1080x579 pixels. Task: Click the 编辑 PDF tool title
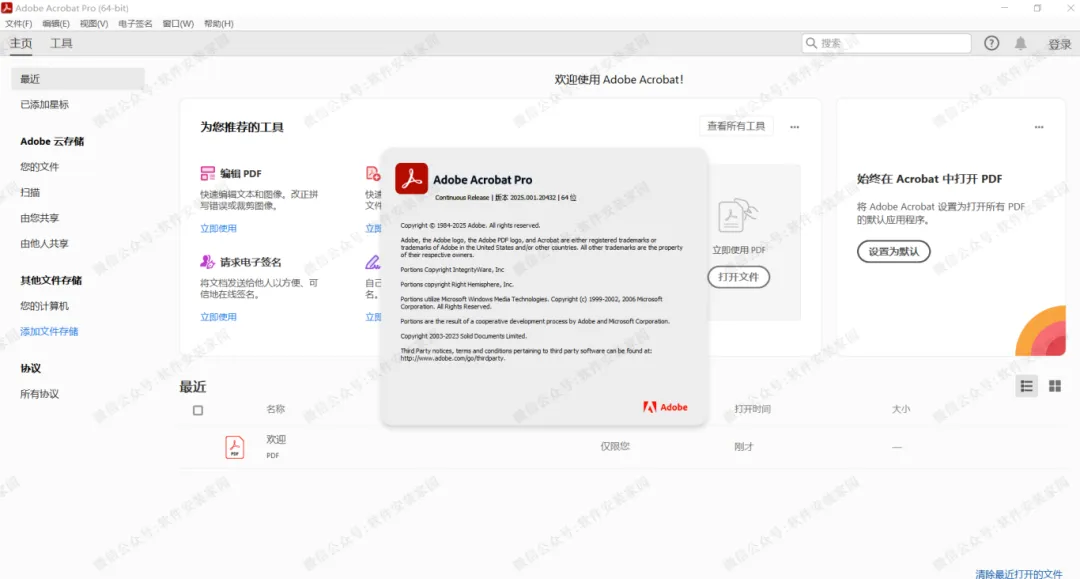[240, 173]
